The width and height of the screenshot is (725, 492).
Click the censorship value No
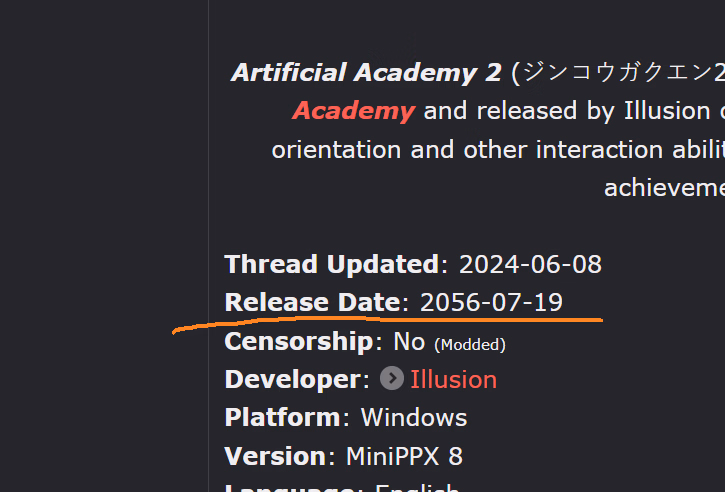pos(409,341)
